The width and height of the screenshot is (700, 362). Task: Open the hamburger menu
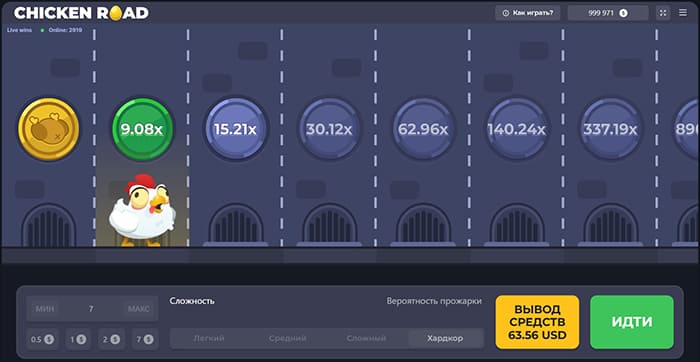(x=683, y=12)
